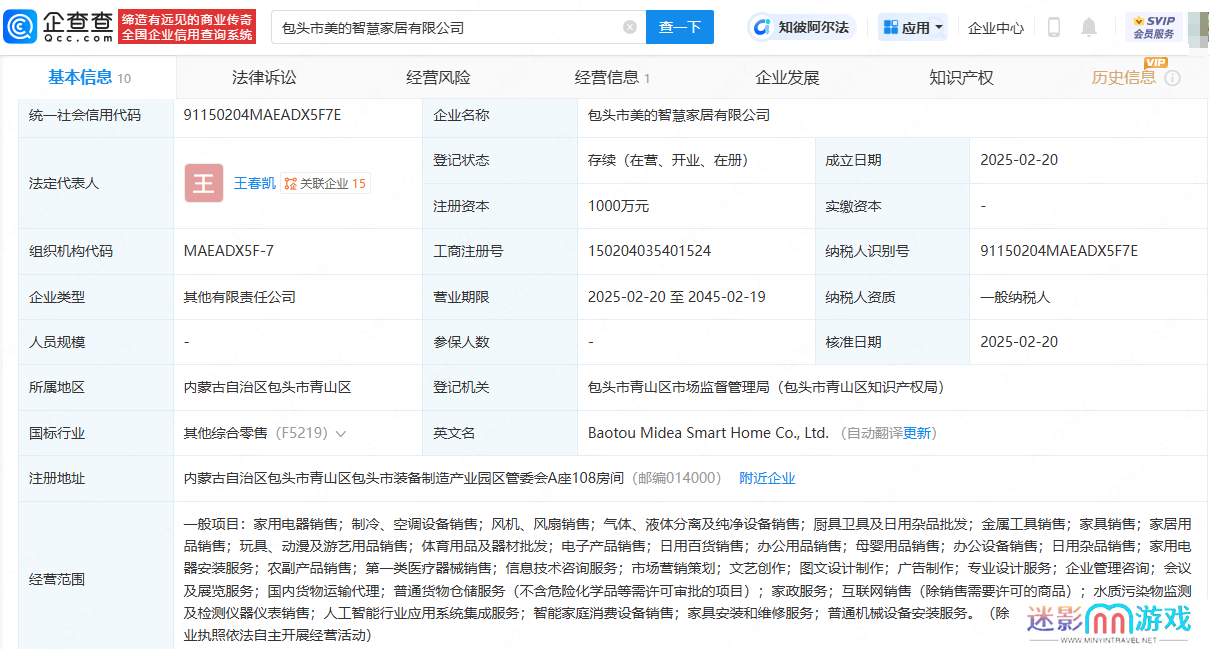Switch to the 知识产权 tab
This screenshot has height=649, width=1209.
point(961,77)
